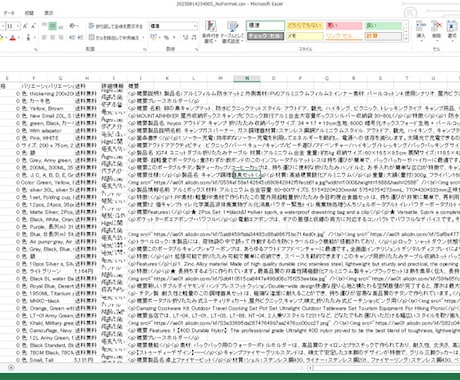
Task: Open the insert cells (挿入) menu
Action: pyautogui.click(x=421, y=31)
